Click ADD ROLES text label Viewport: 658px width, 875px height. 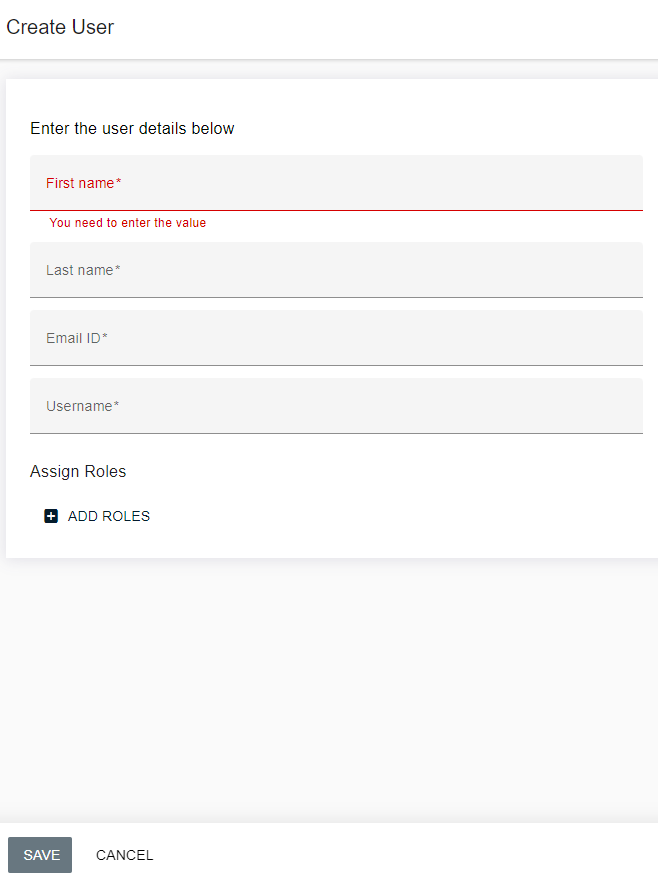(x=109, y=516)
